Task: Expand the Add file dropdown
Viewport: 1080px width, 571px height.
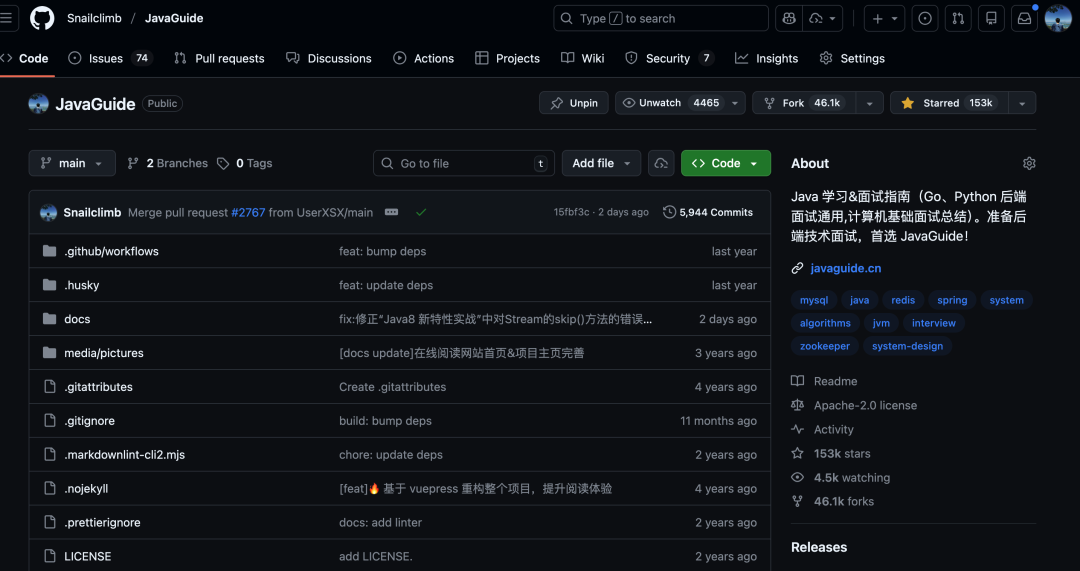Action: point(601,163)
